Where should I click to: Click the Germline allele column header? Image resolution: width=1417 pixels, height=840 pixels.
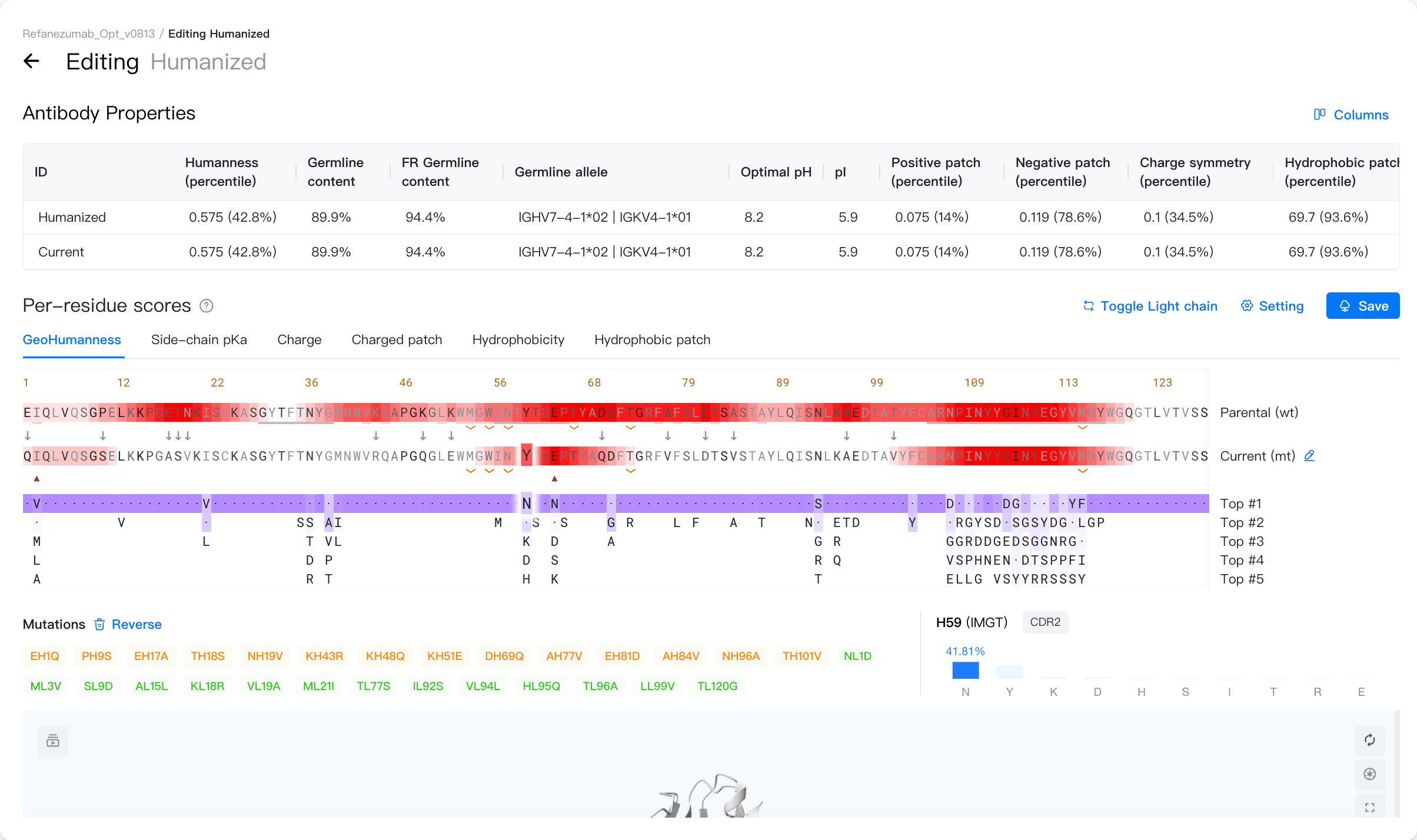(561, 172)
